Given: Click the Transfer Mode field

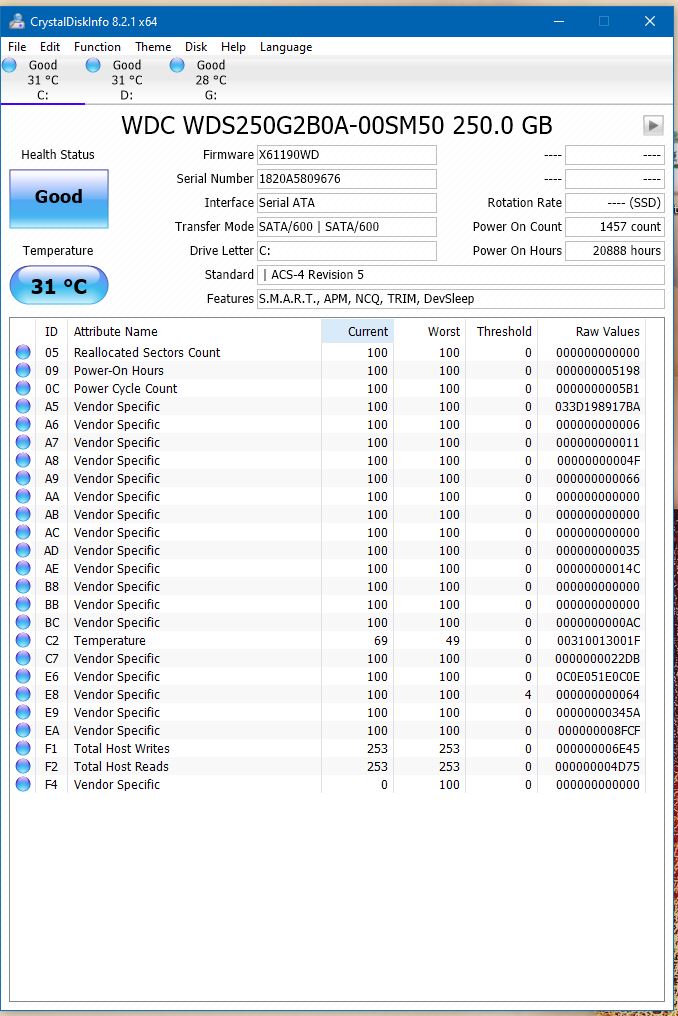Looking at the screenshot, I should tap(347, 227).
